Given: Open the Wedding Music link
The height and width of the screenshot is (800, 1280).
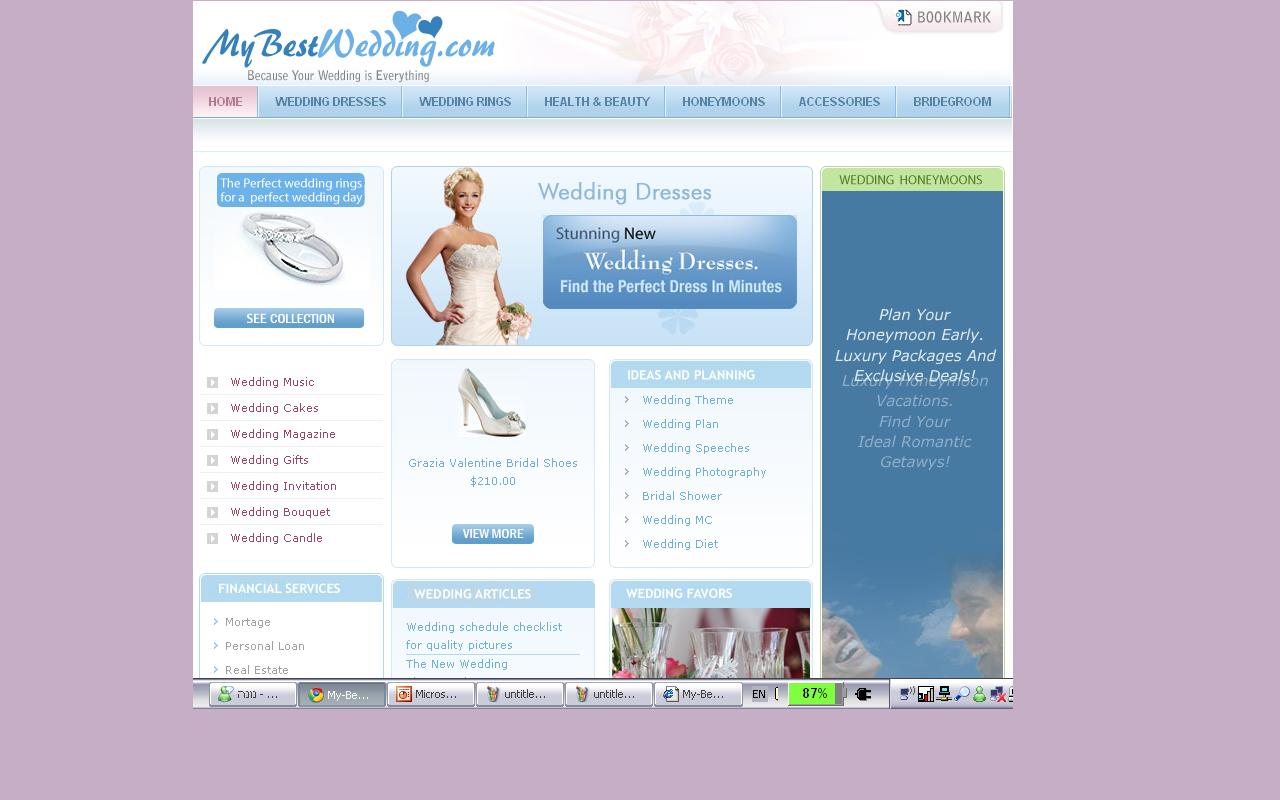Looking at the screenshot, I should [x=272, y=382].
